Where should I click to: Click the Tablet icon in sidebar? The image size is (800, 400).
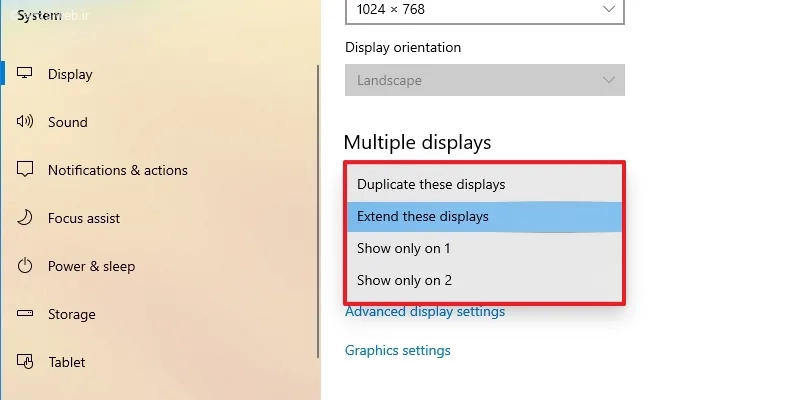(x=26, y=362)
